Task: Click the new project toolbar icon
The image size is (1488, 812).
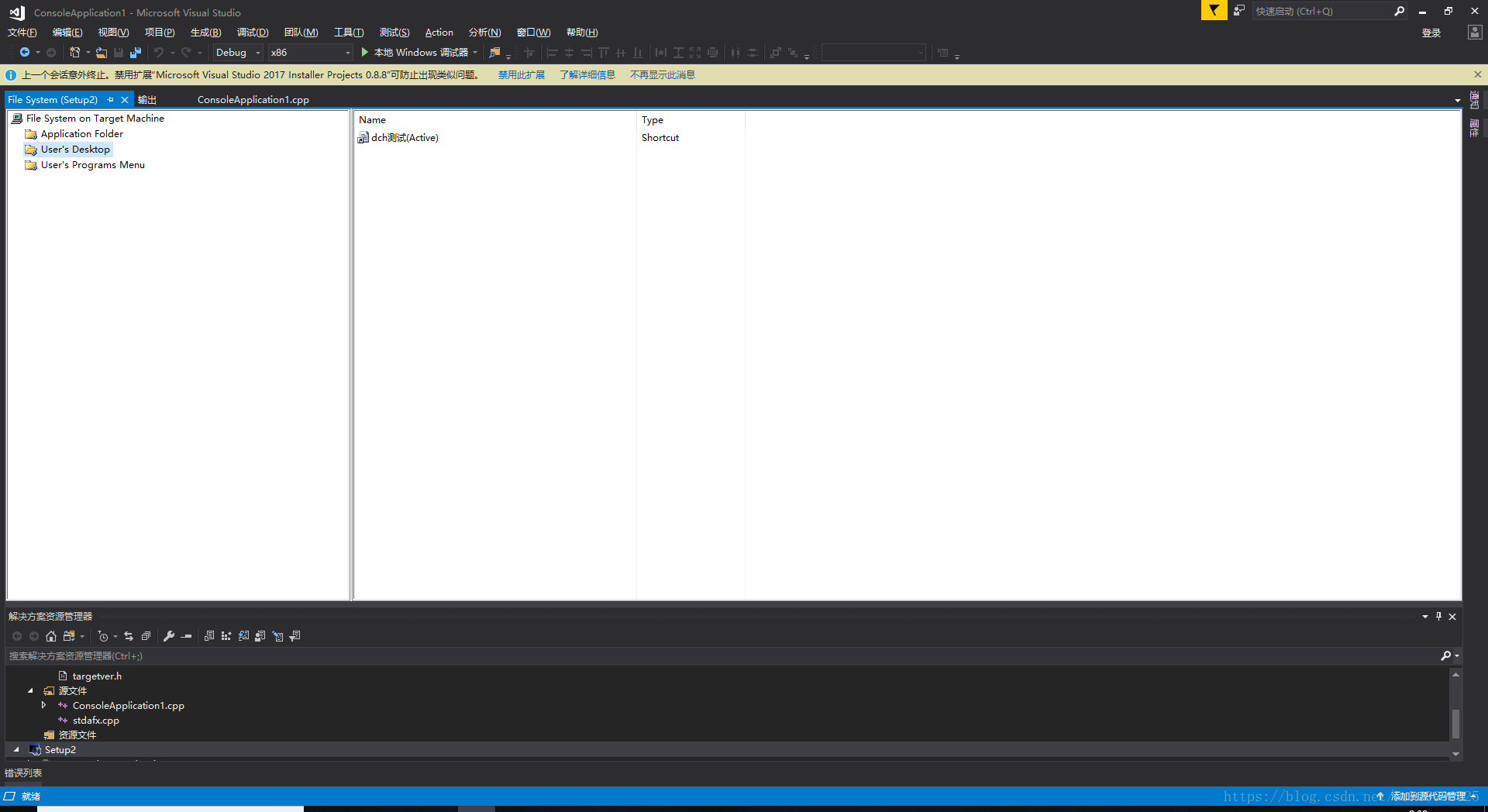Action: (x=74, y=53)
